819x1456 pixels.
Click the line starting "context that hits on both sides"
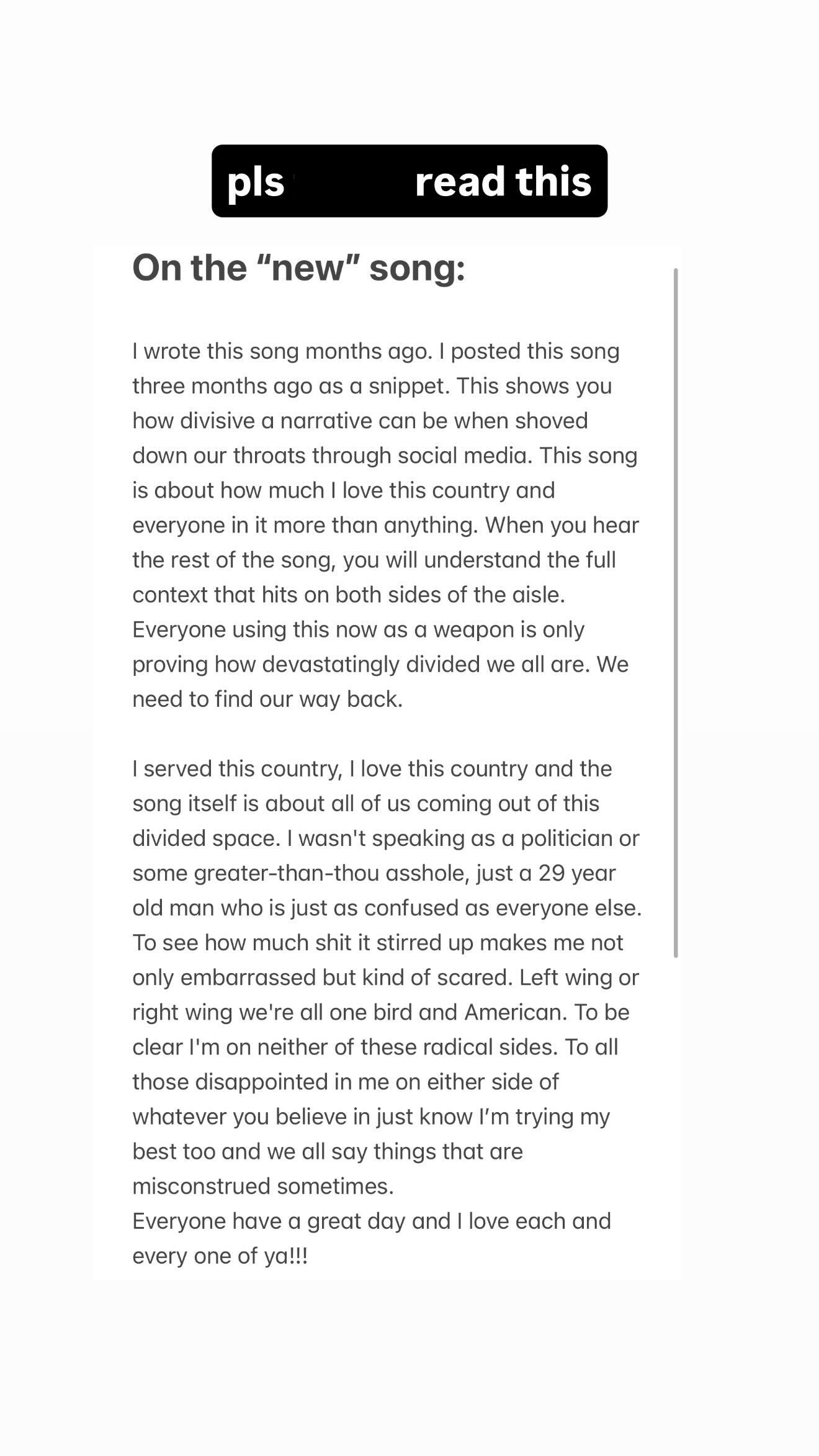point(349,595)
